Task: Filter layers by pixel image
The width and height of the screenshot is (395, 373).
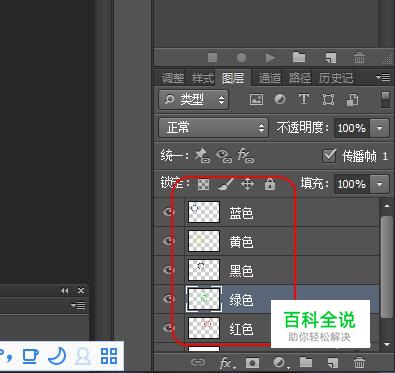Action: 256,99
